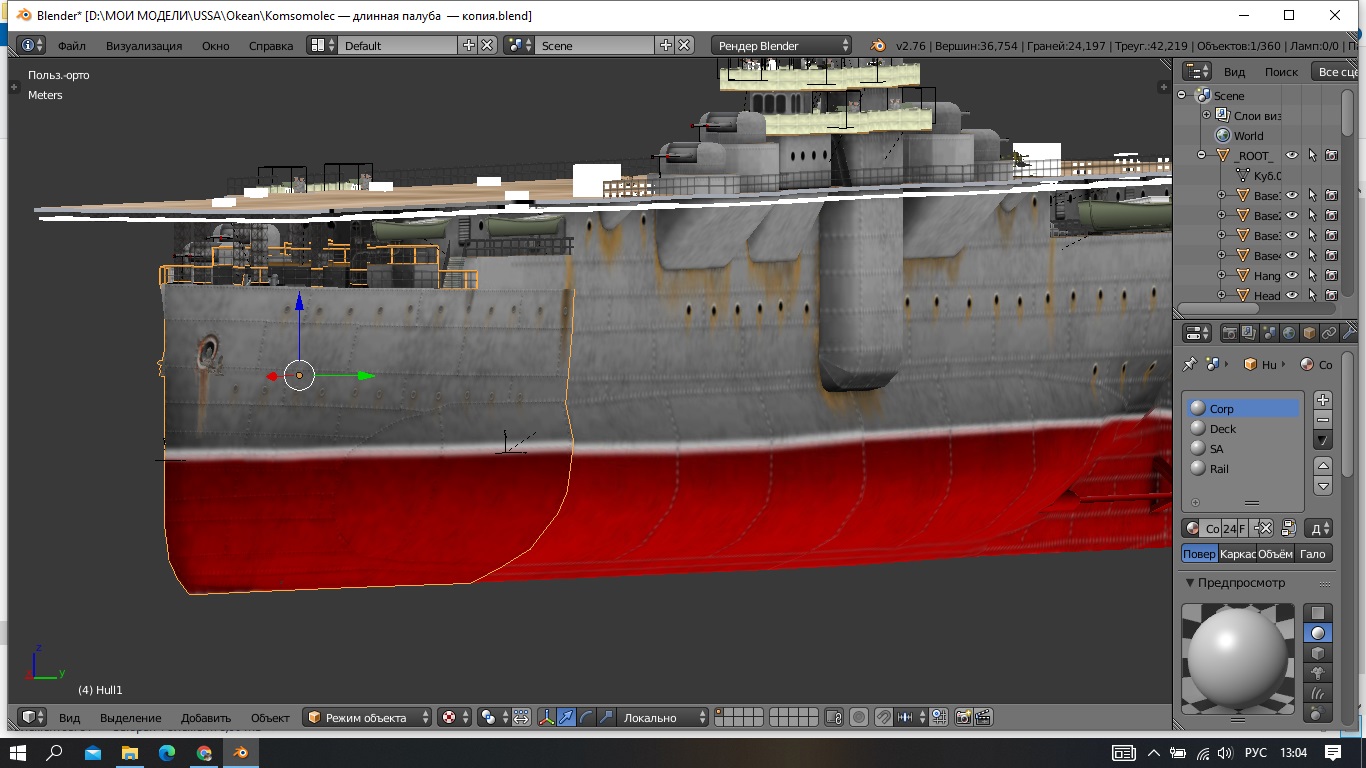The image size is (1366, 768).
Task: Add a new material slot with plus
Action: pyautogui.click(x=1323, y=400)
